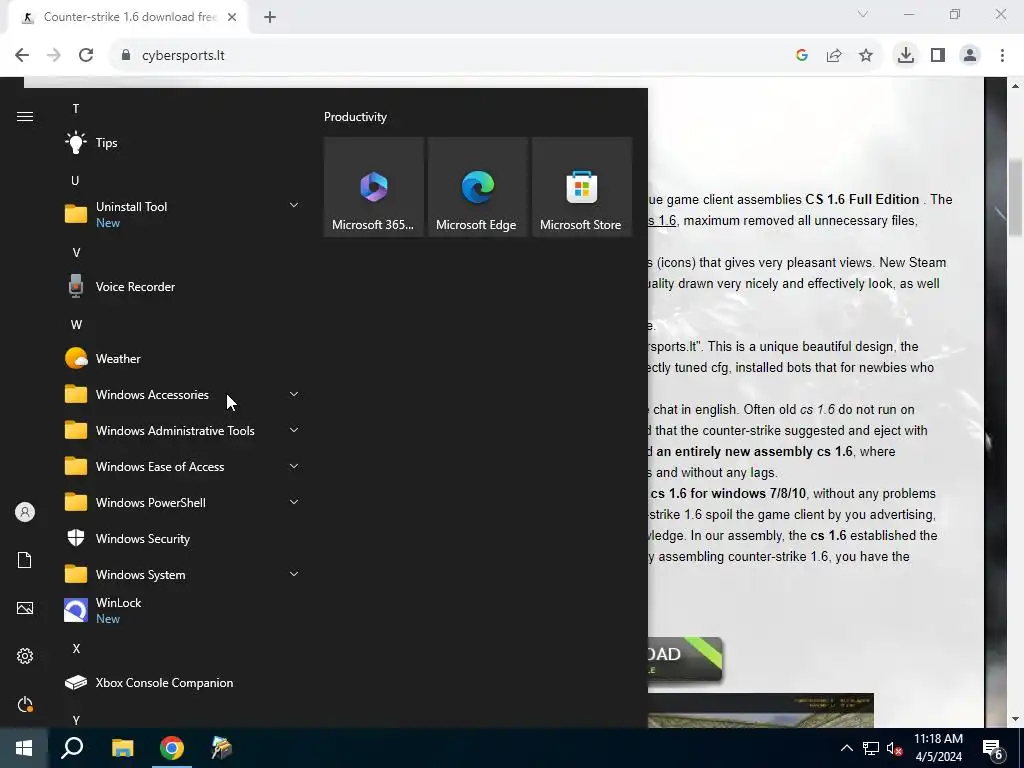Expand Windows PowerShell folder chevron
This screenshot has width=1024, height=768.
[294, 502]
